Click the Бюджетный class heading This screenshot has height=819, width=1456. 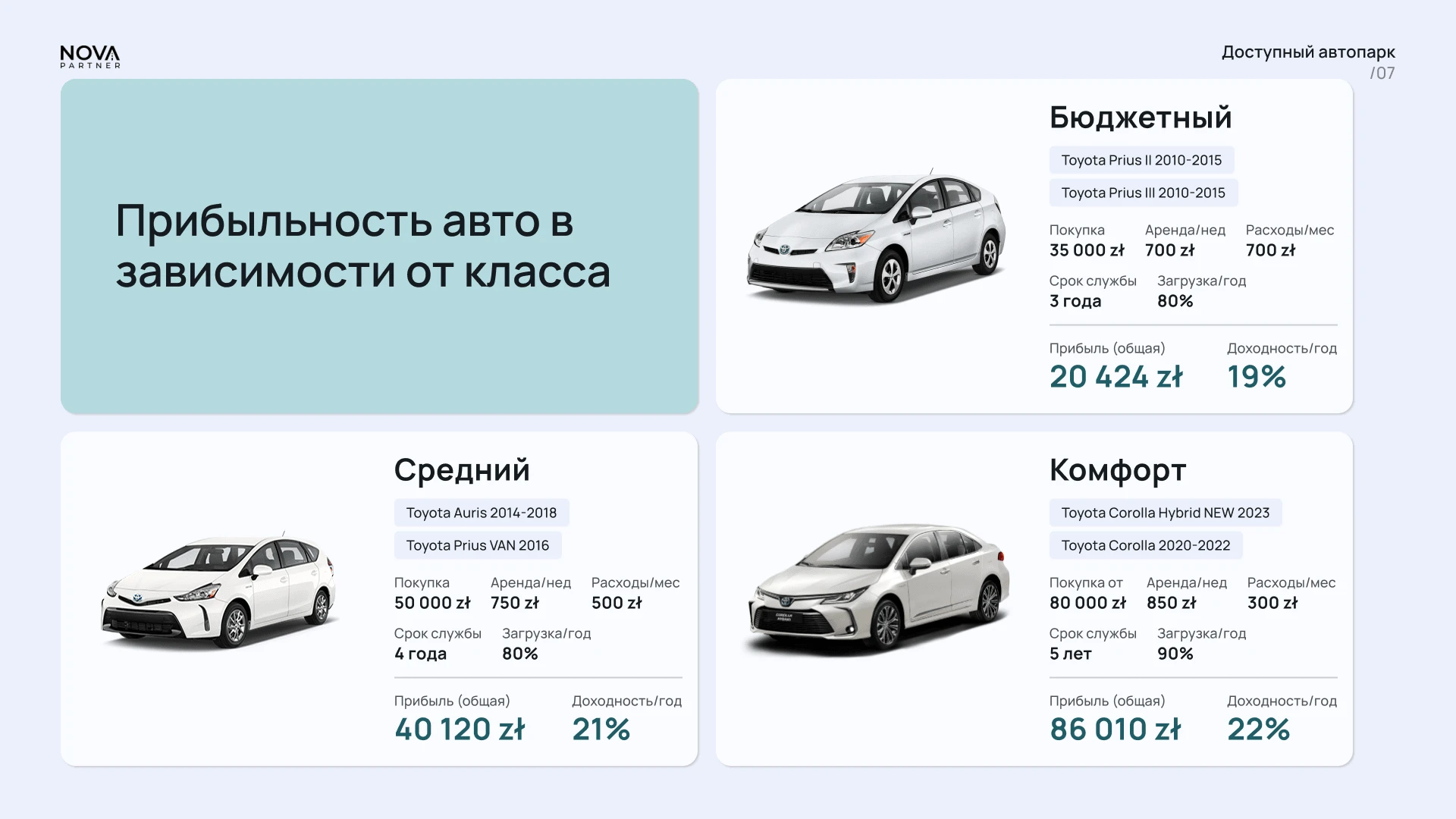tap(1140, 118)
